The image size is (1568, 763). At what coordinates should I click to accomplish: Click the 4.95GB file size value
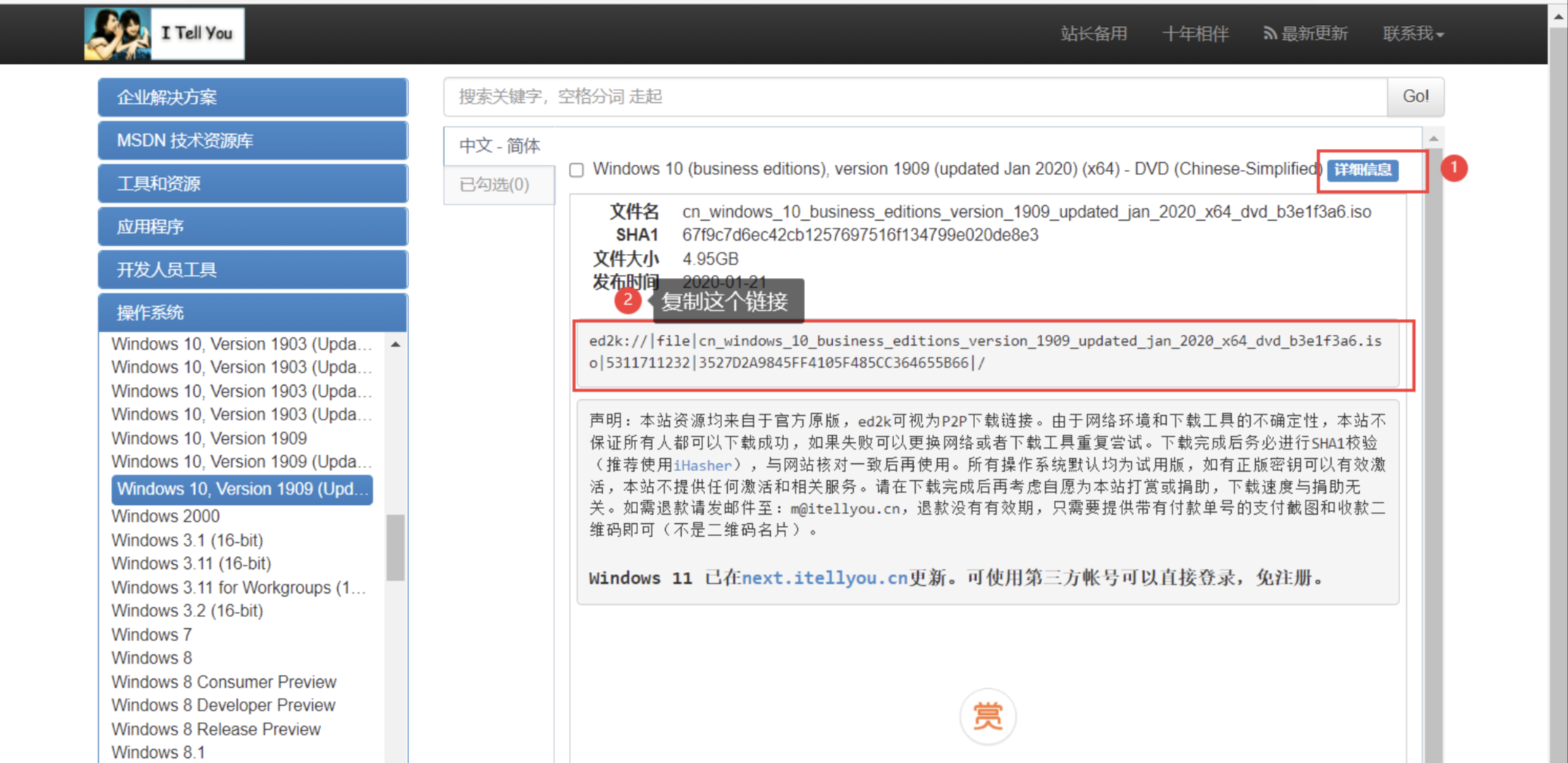[710, 259]
